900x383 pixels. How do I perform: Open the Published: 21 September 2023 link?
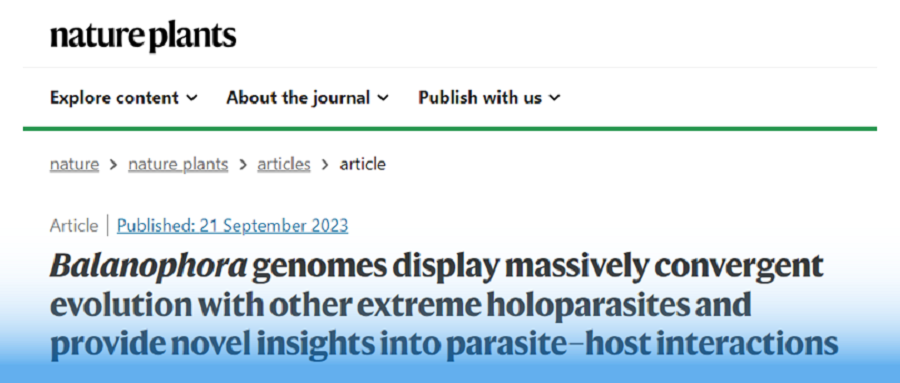(232, 226)
